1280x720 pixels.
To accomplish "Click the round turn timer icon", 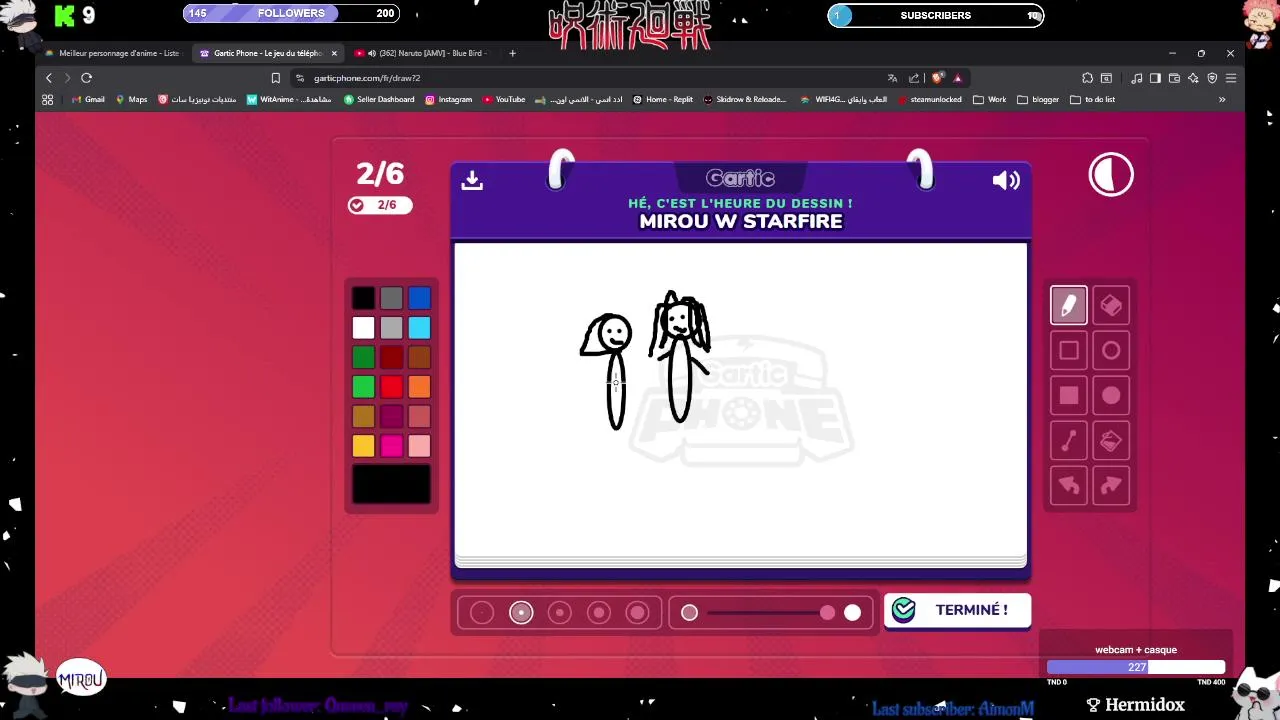I will click(x=1111, y=175).
